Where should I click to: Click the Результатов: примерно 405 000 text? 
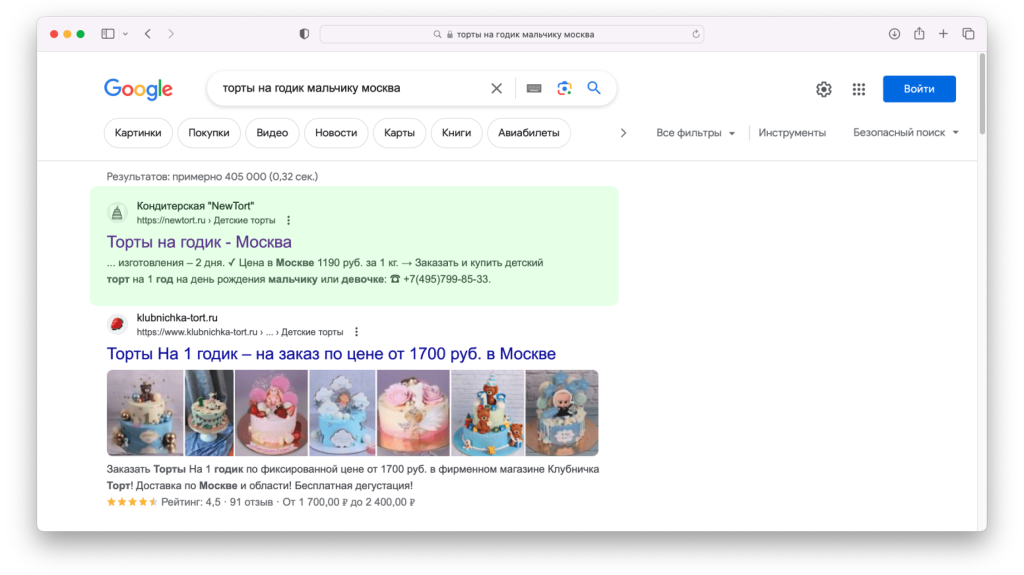(212, 176)
